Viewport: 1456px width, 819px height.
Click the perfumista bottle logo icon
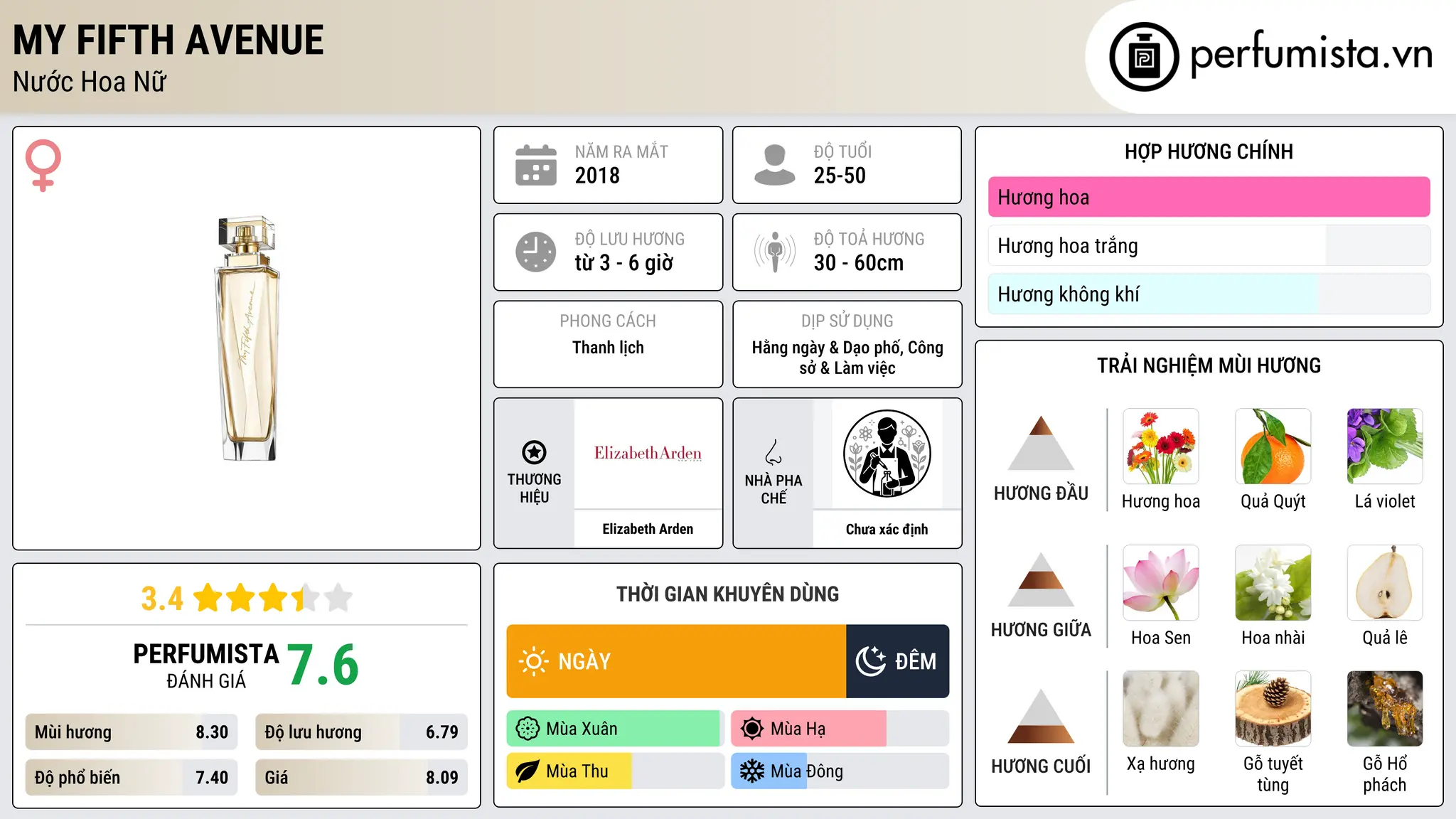(x=1144, y=57)
